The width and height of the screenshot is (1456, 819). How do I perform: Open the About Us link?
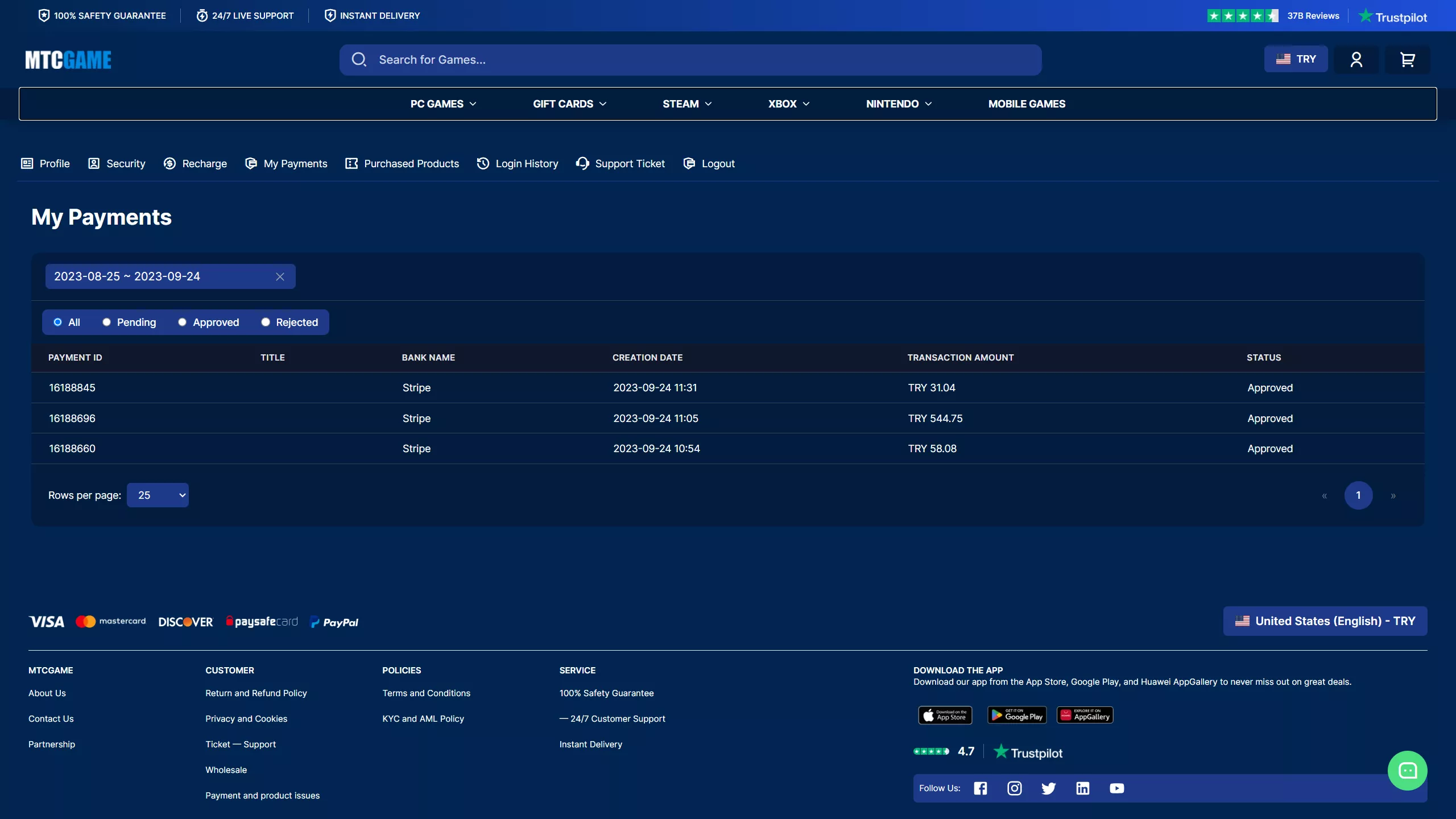(x=47, y=693)
